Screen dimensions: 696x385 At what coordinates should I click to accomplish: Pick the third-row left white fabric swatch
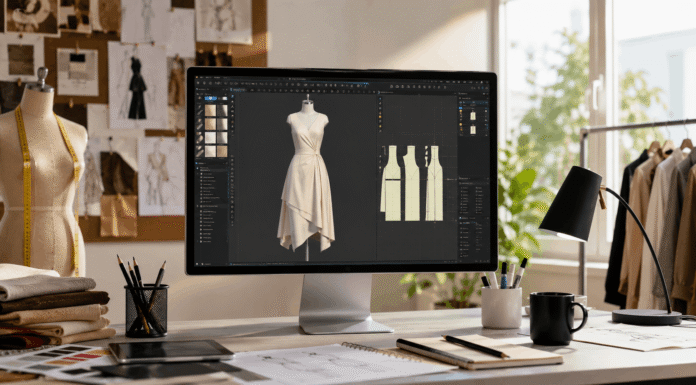click(x=210, y=138)
